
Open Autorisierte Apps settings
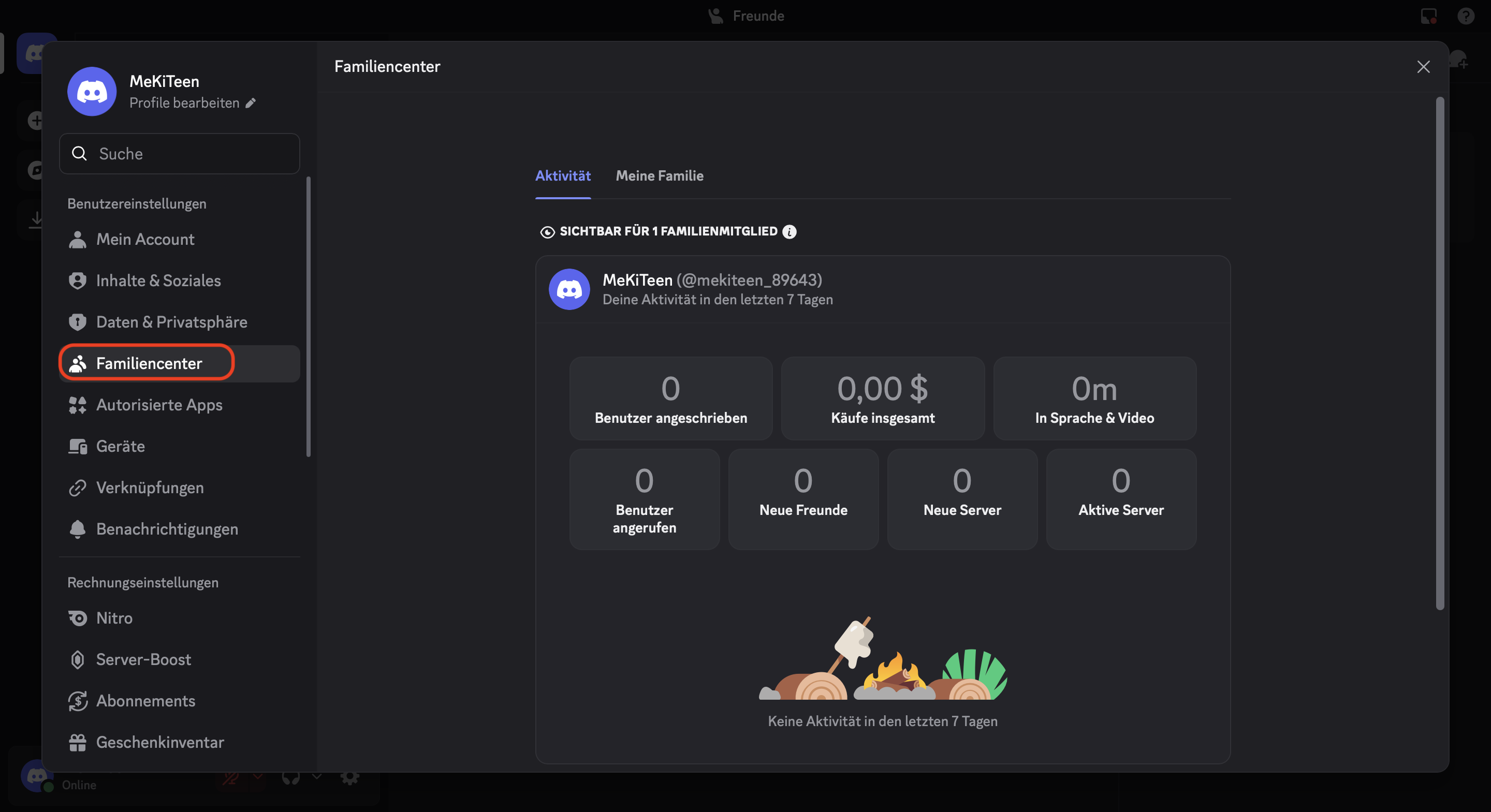click(158, 405)
